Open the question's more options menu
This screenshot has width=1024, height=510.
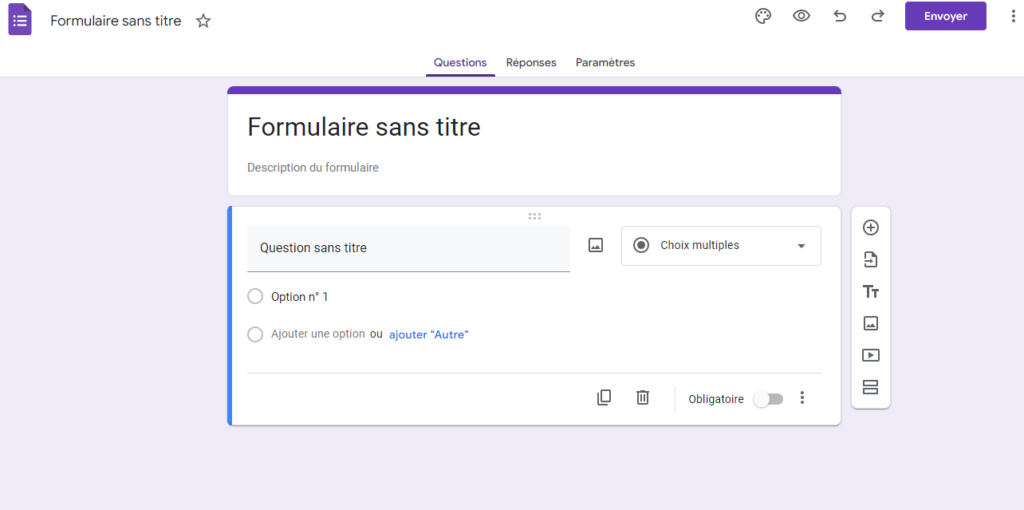803,398
